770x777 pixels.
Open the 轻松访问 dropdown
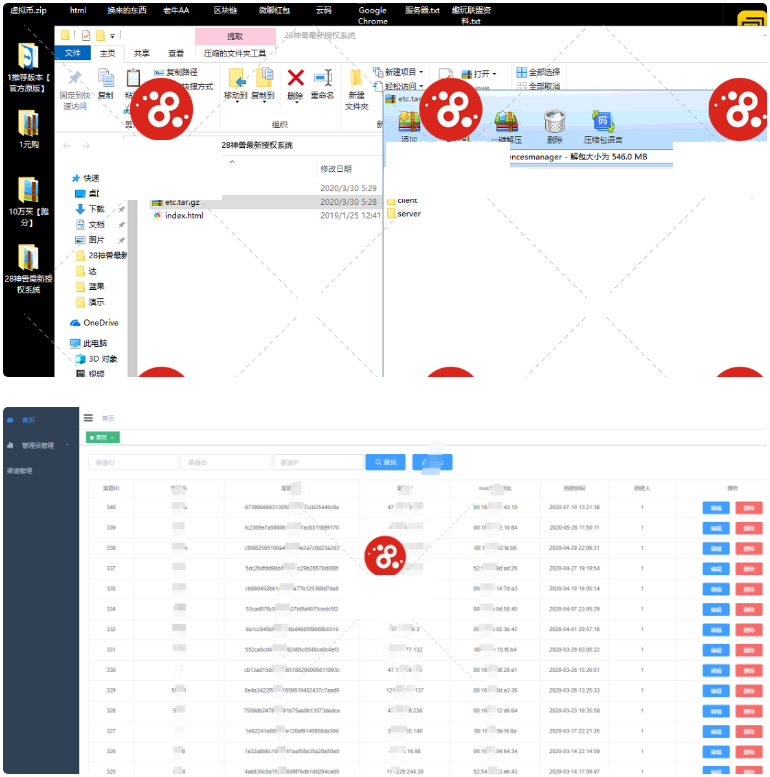point(399,86)
